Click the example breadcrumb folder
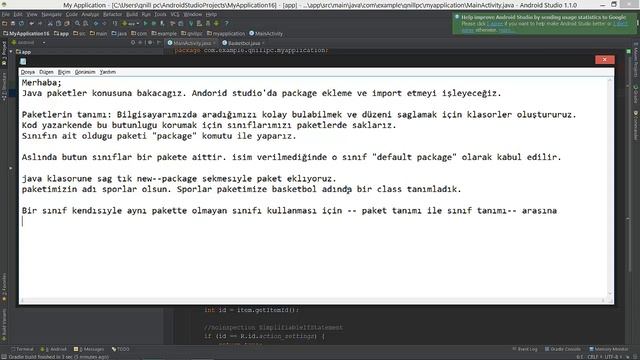 [x=164, y=33]
